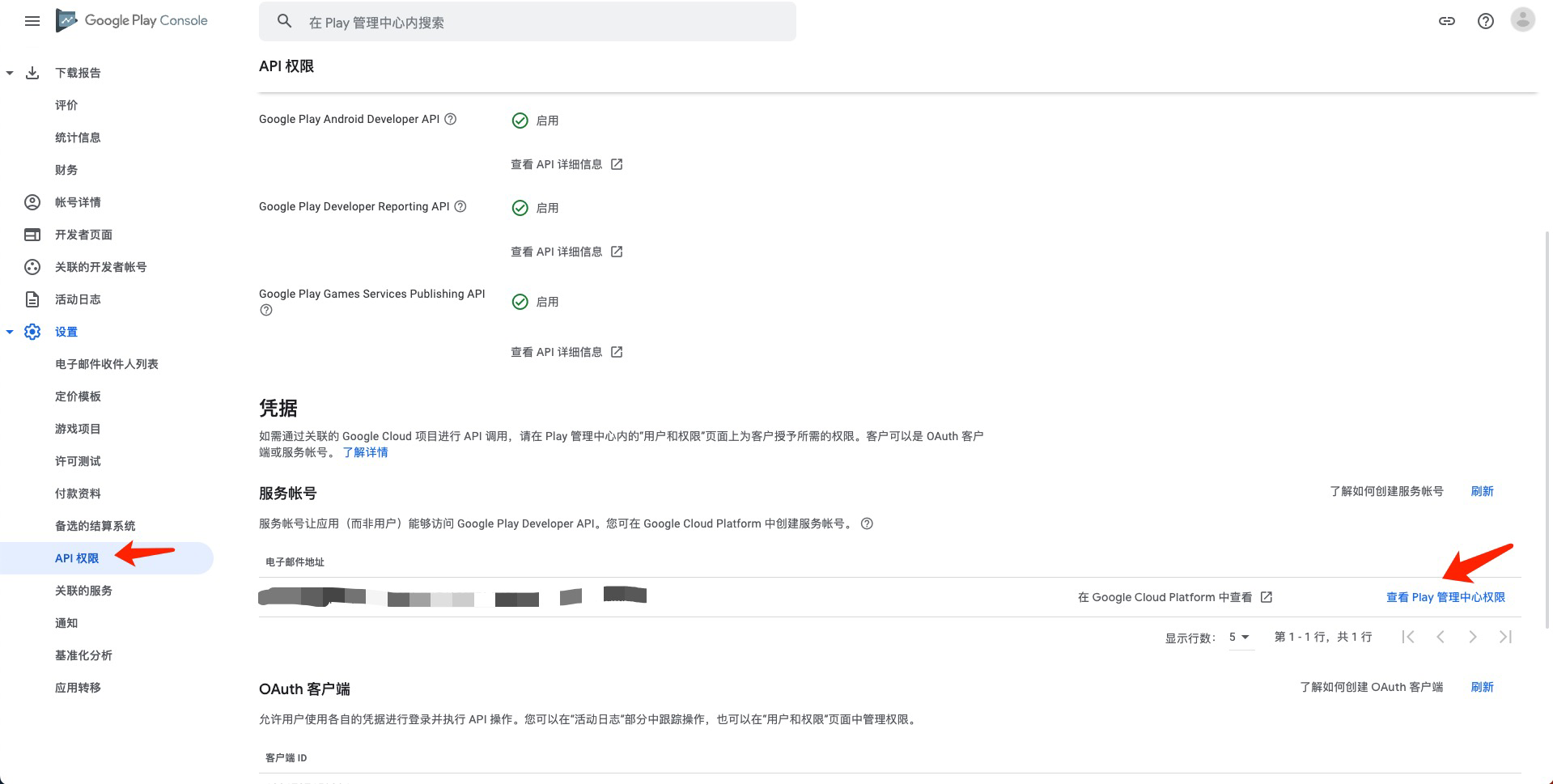Open 通知 settings item

66,623
